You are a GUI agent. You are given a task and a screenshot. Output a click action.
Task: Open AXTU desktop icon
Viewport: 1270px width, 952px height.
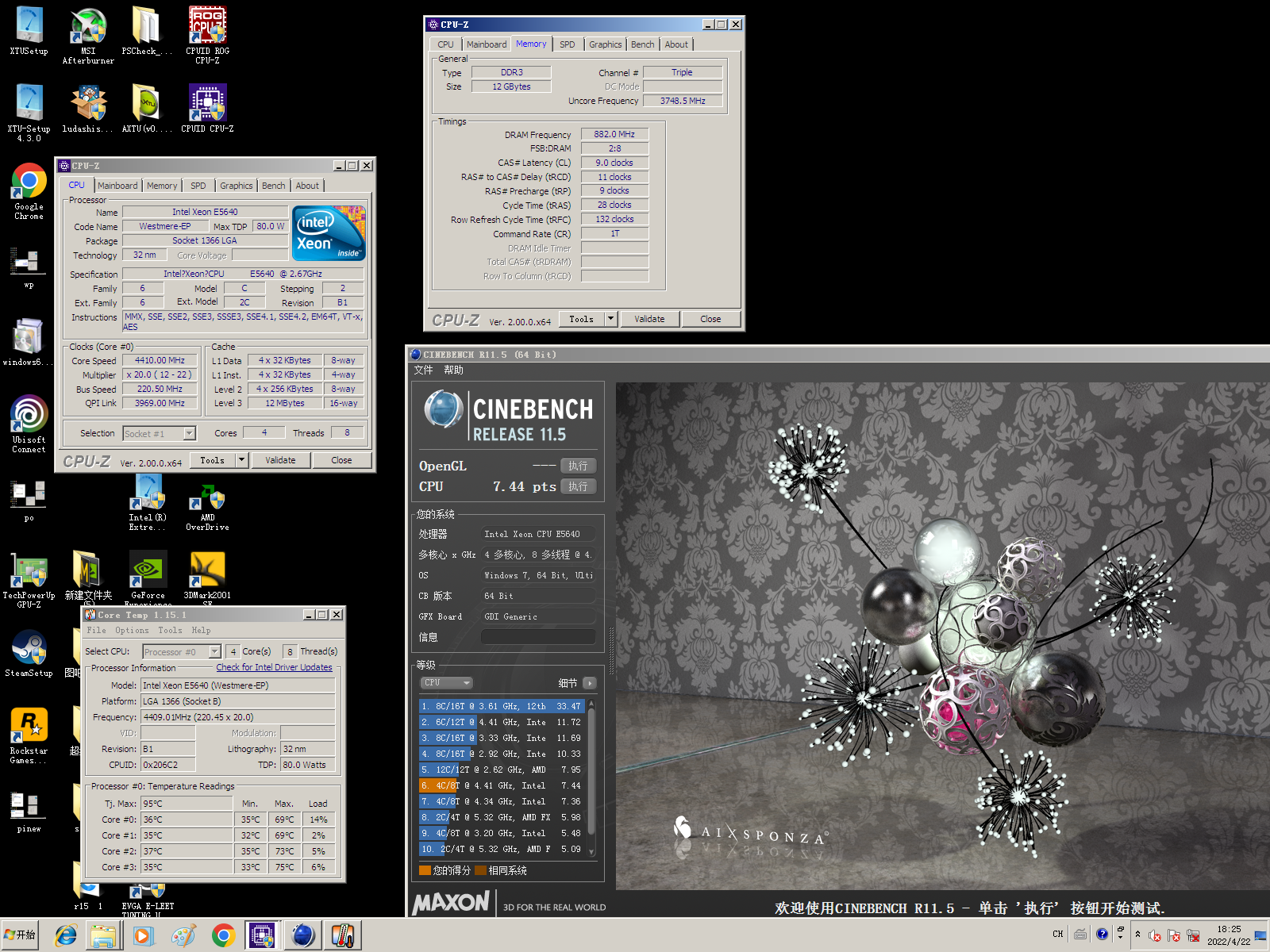pos(147,108)
